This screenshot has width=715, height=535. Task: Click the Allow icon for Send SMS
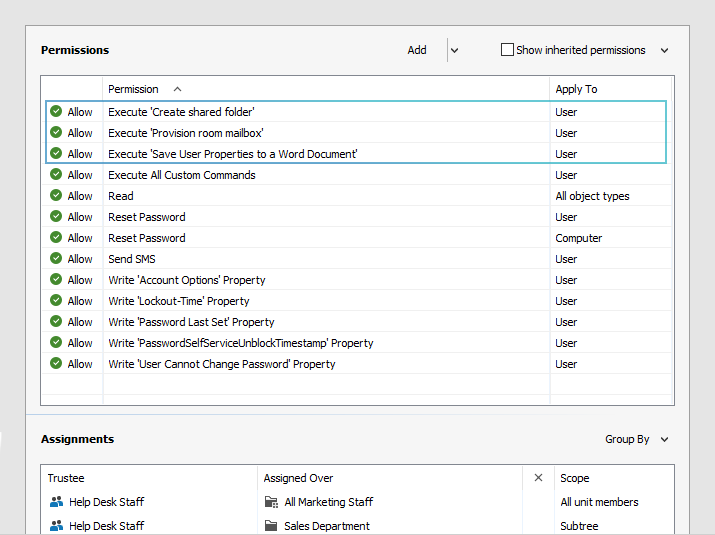[x=56, y=258]
